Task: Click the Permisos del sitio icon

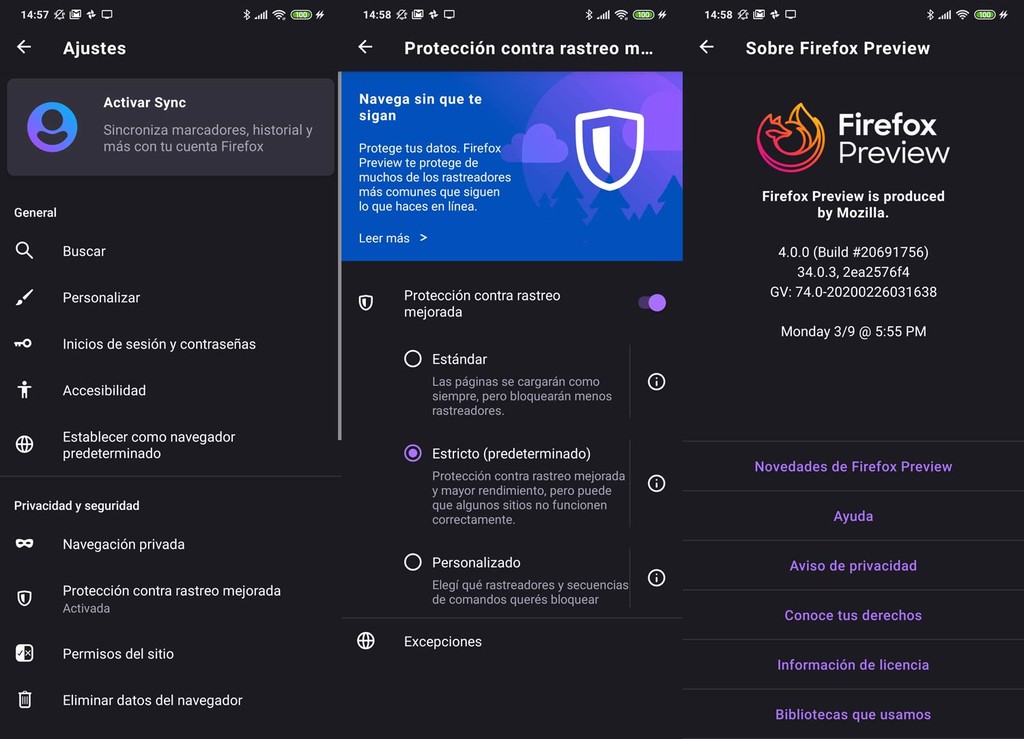Action: (24, 653)
